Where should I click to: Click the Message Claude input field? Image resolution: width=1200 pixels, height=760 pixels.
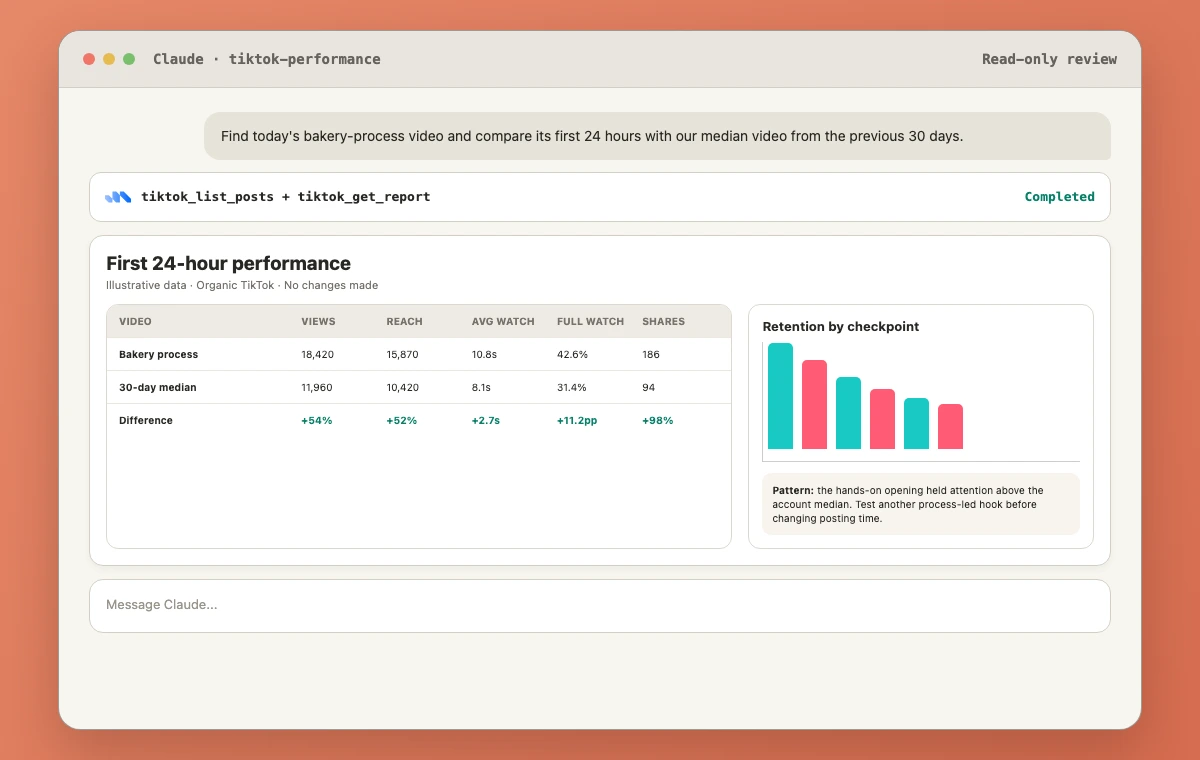pos(600,606)
